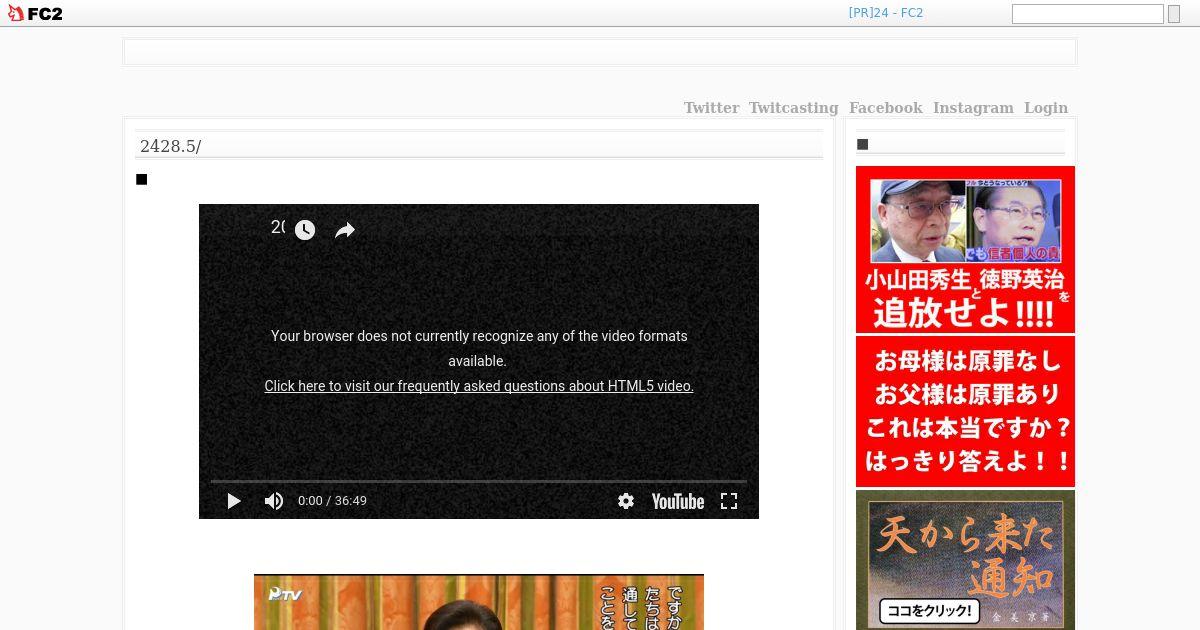Screen dimensions: 1200x630
Task: Enter fullscreen with the fullscreen icon
Action: pyautogui.click(x=729, y=501)
